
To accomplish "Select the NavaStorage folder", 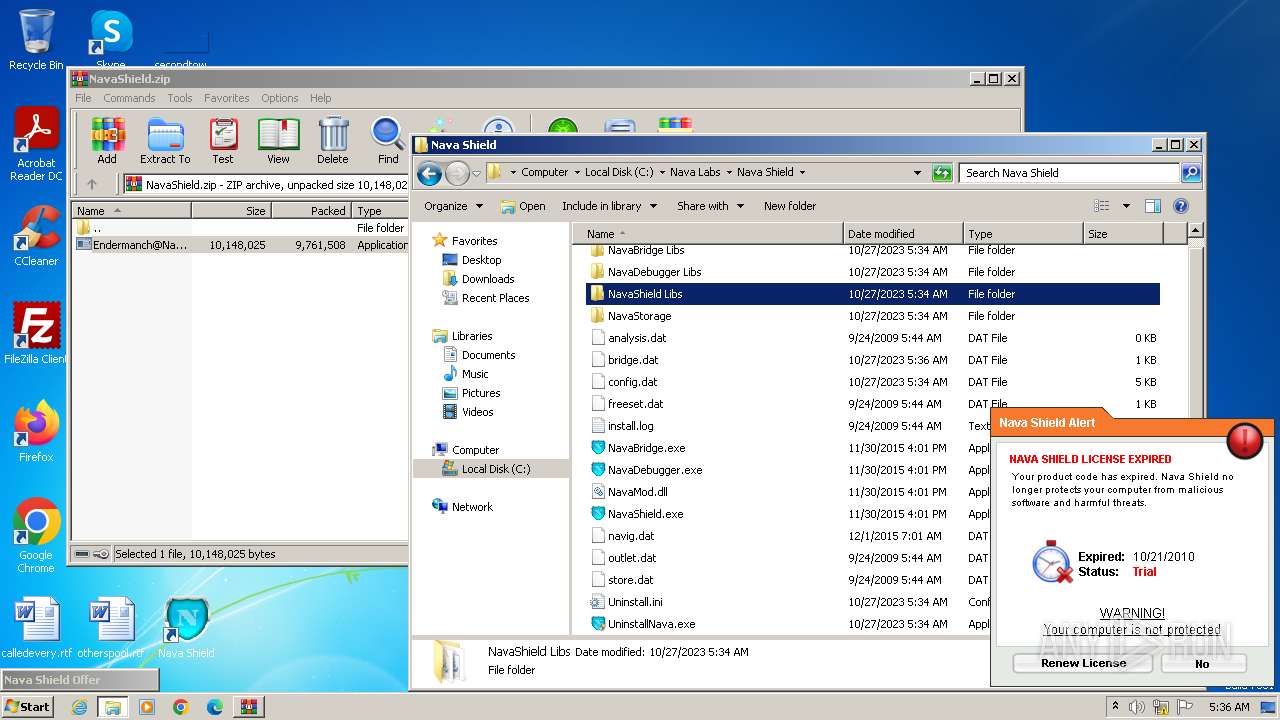I will coord(639,316).
